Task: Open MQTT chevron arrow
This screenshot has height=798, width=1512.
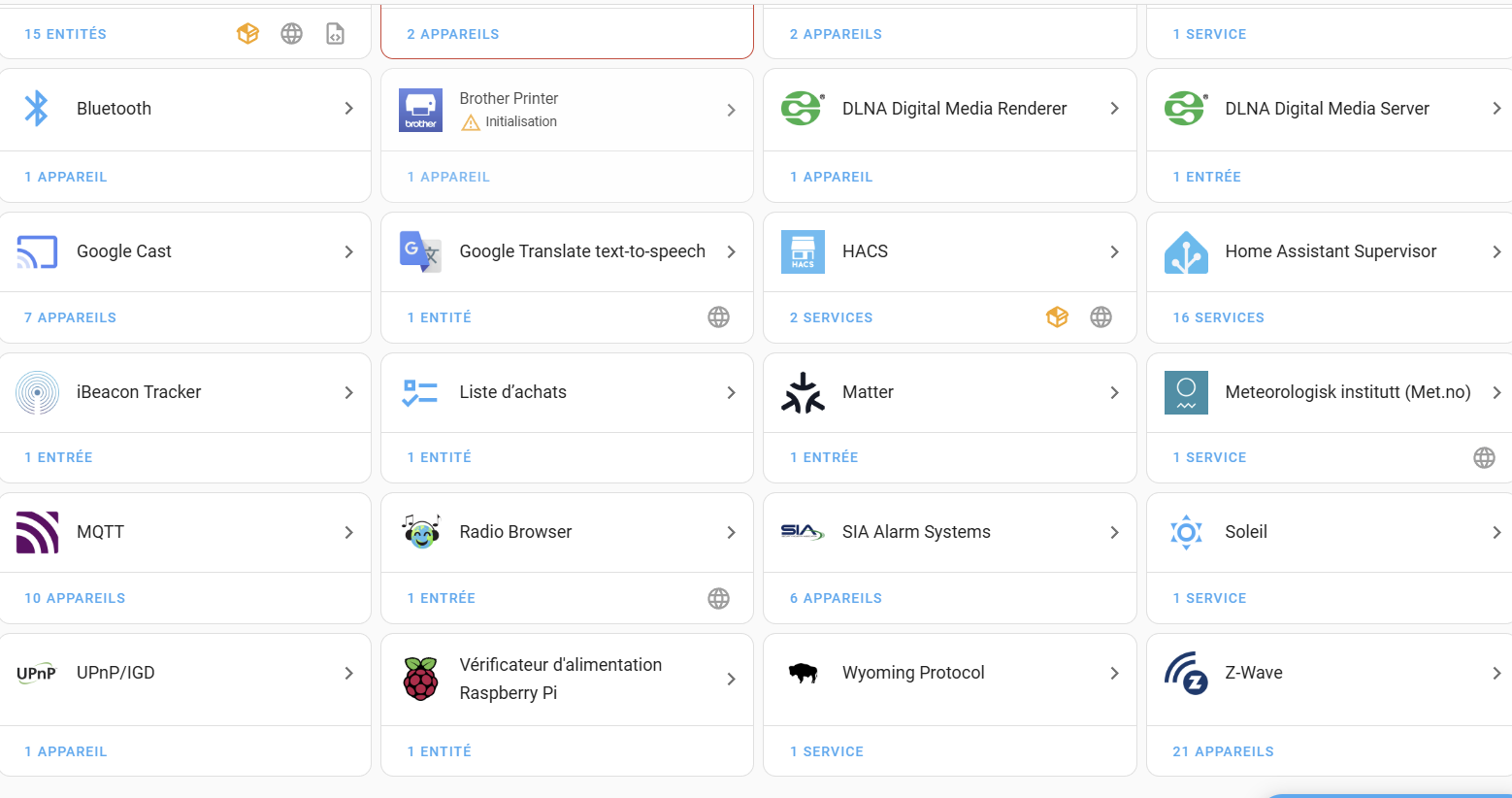Action: 348,532
